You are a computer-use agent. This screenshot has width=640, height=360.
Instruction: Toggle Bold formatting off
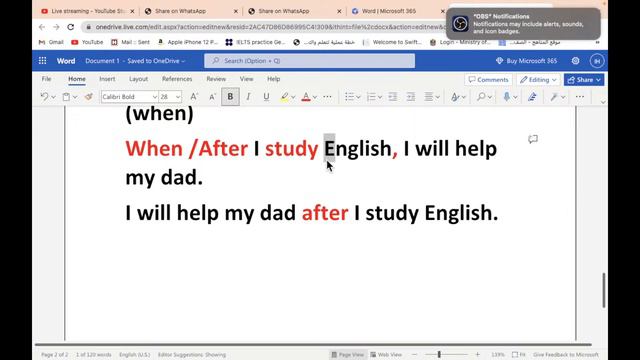click(230, 97)
